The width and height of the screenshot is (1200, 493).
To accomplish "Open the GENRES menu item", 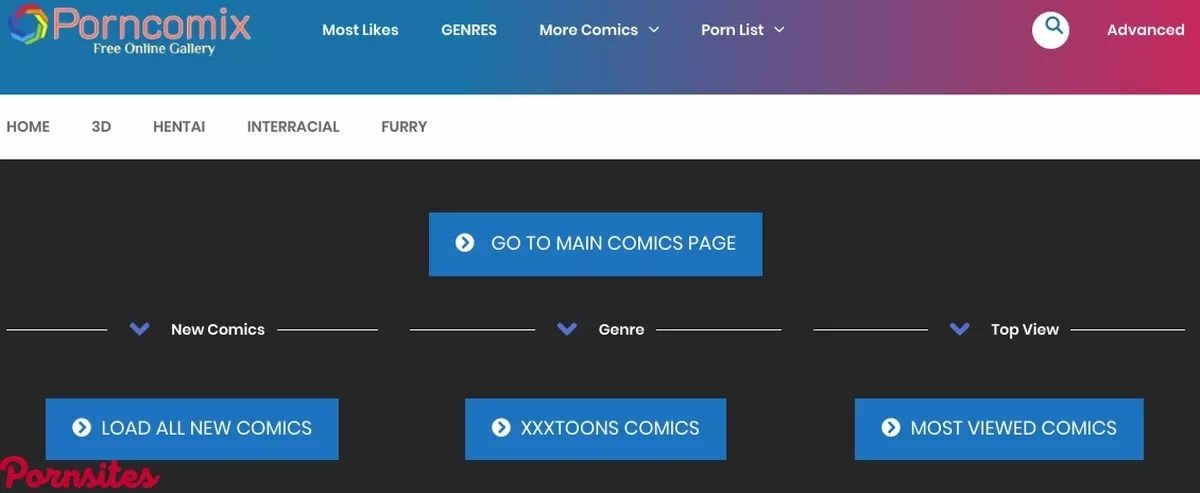I will [469, 30].
